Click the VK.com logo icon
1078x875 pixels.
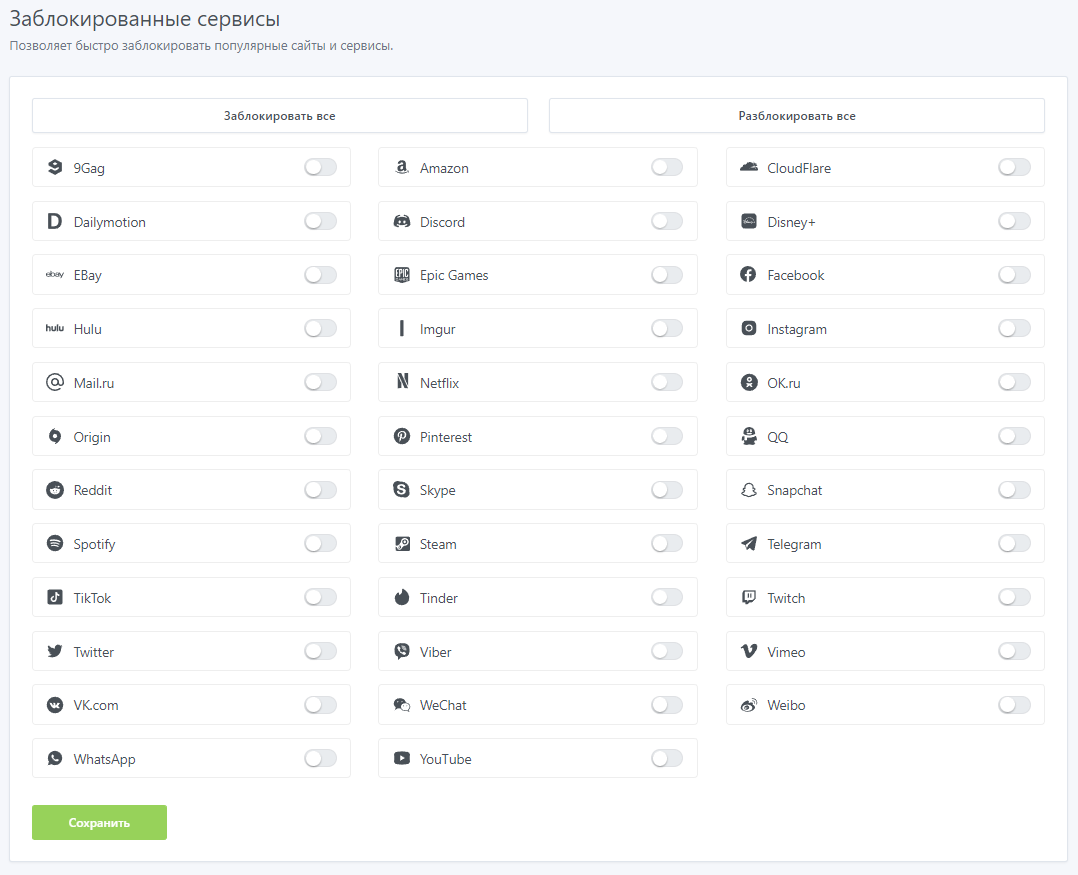click(x=55, y=705)
